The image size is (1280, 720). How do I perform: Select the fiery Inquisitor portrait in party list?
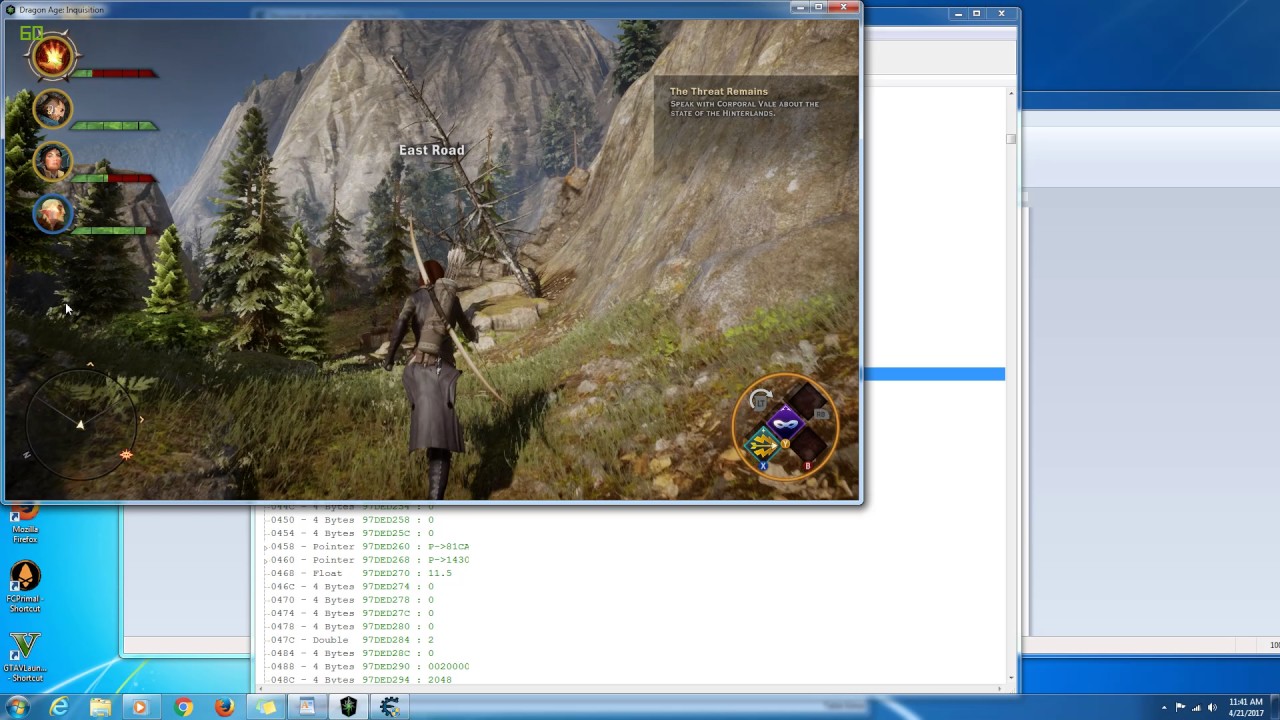click(53, 57)
